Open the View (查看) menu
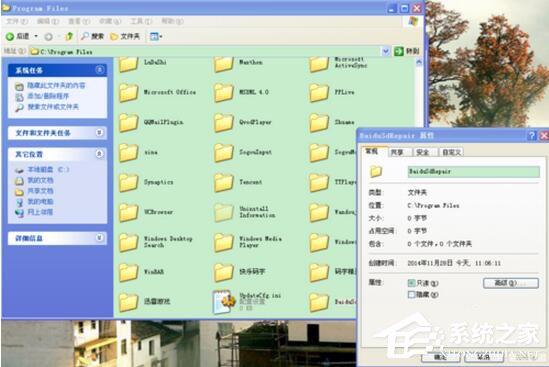Viewport: 549px width, 367px height. (x=79, y=21)
